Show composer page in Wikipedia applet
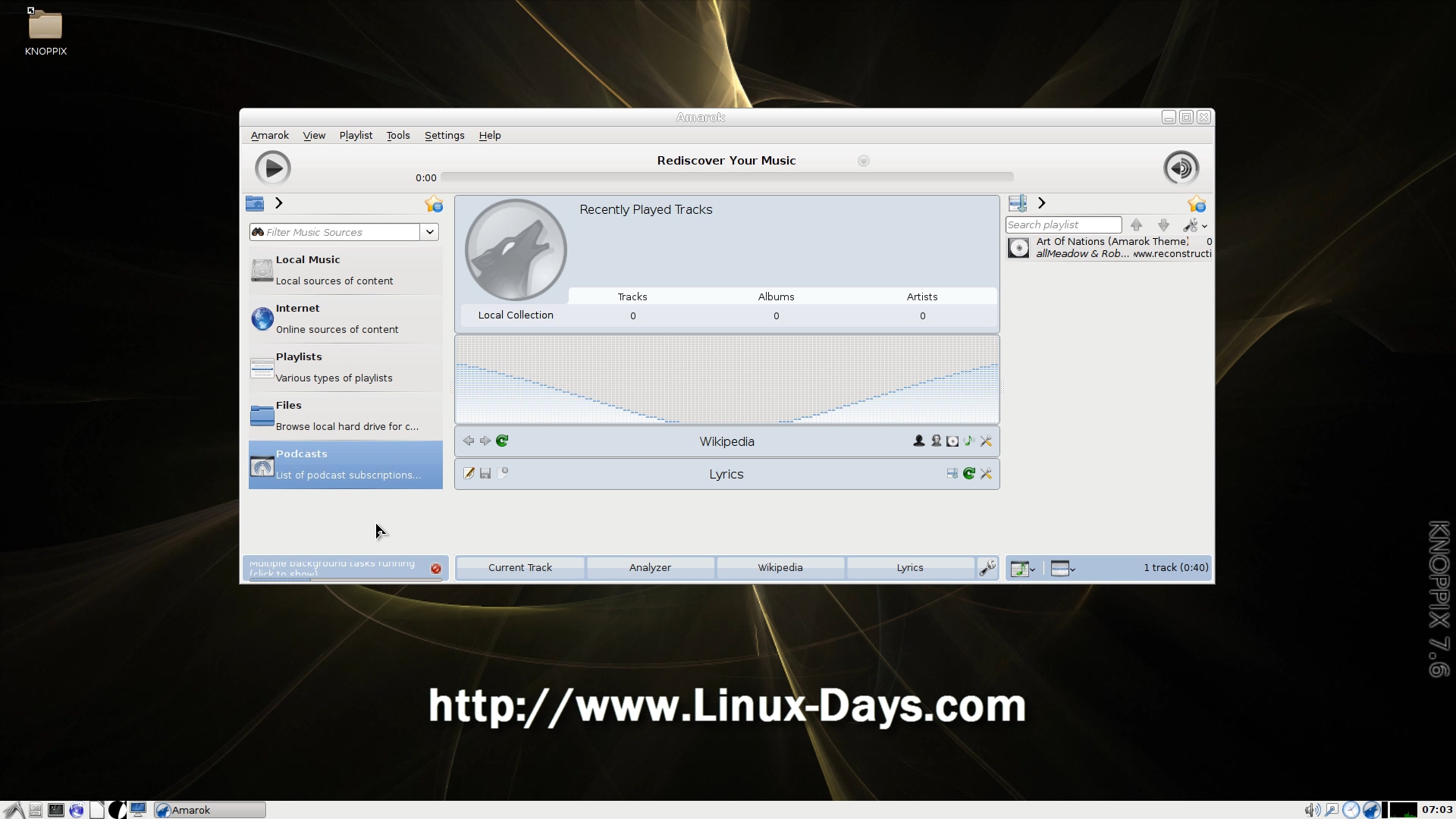The image size is (1456, 819). [936, 441]
